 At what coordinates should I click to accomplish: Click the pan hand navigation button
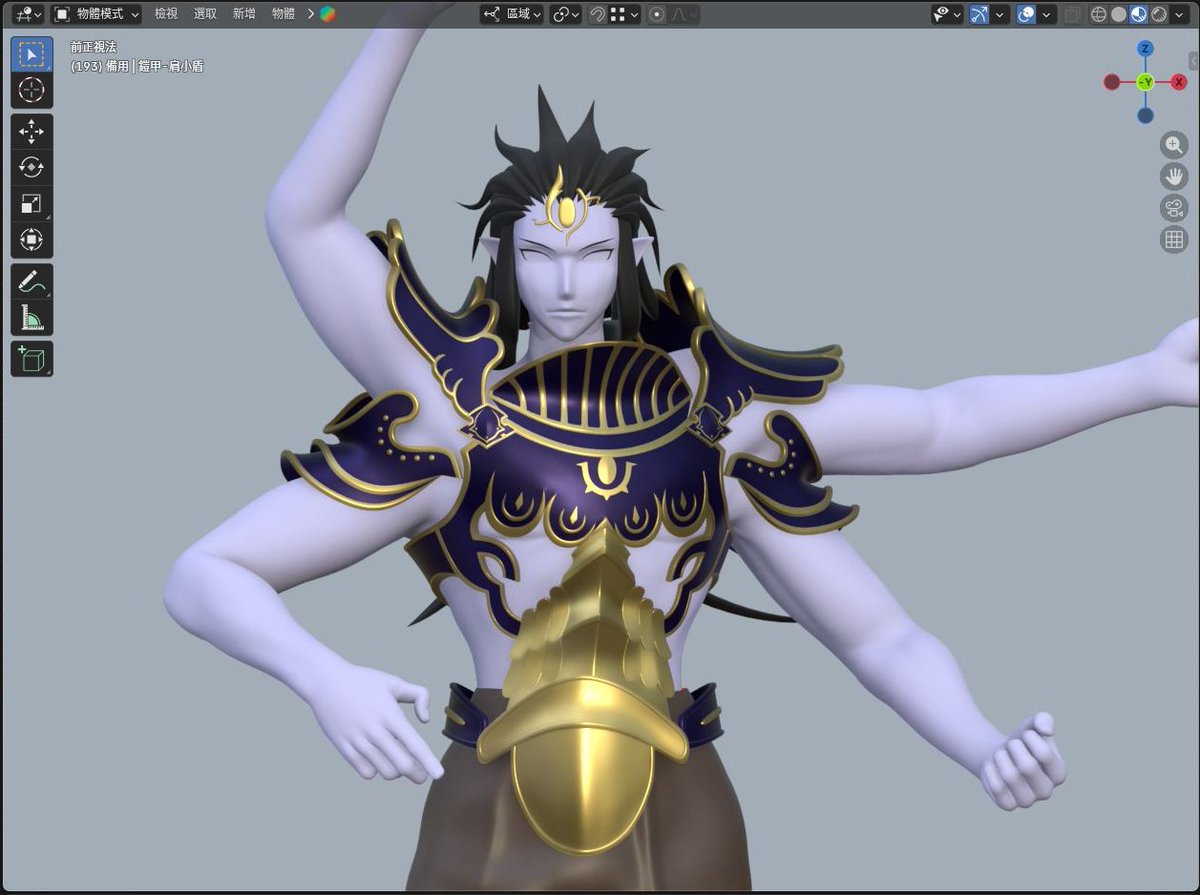click(x=1174, y=177)
